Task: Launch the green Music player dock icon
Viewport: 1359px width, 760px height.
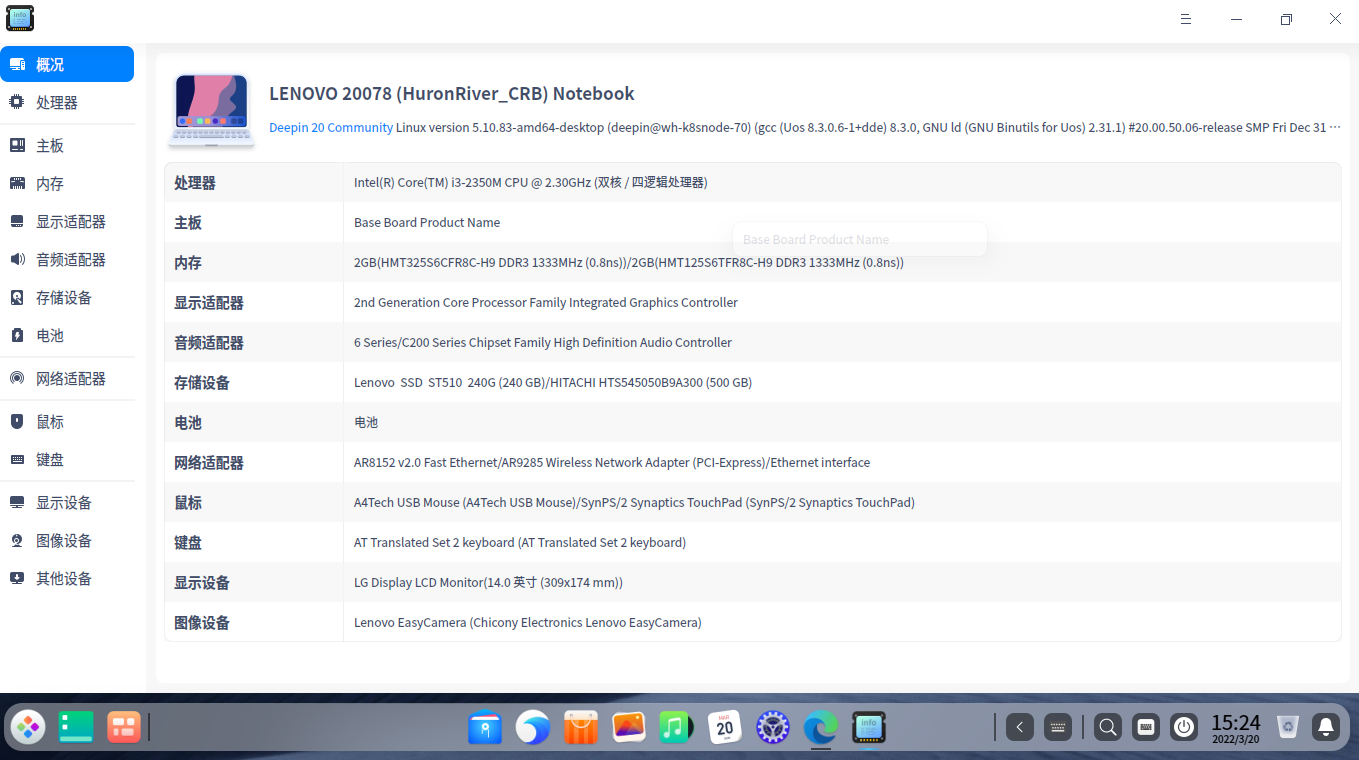Action: point(677,727)
